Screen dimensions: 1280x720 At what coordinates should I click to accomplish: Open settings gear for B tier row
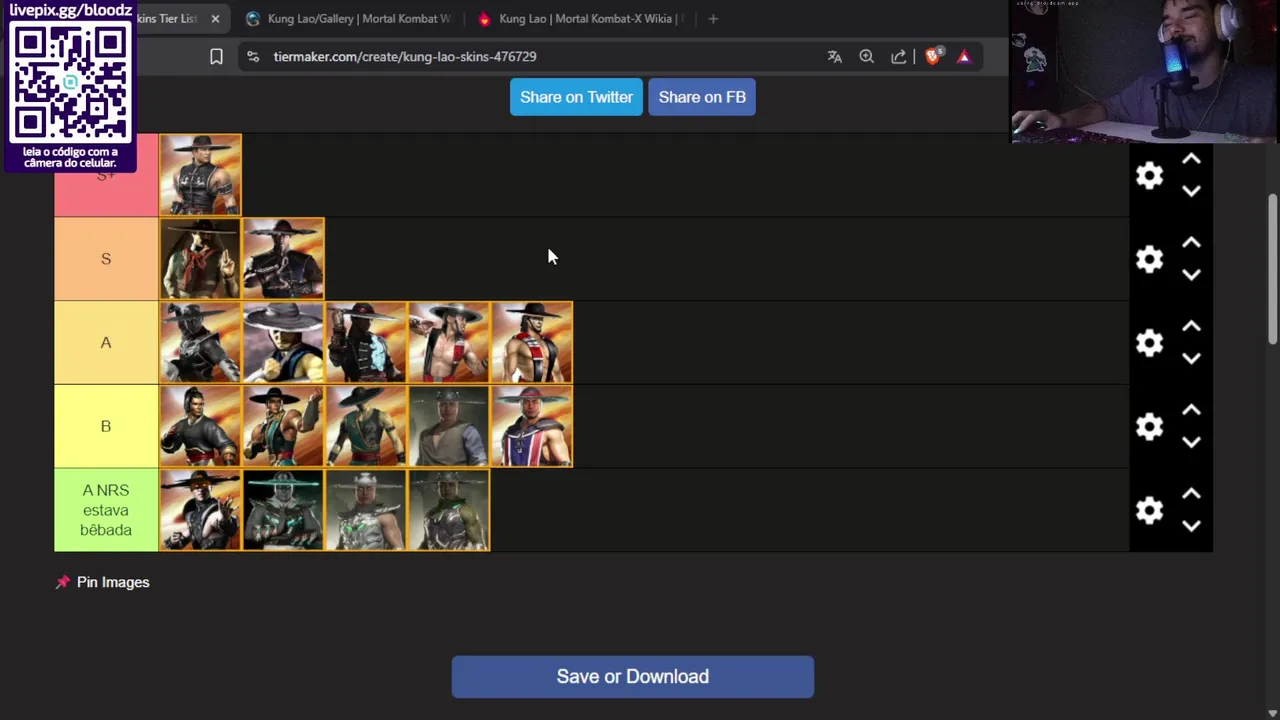[x=1150, y=427]
